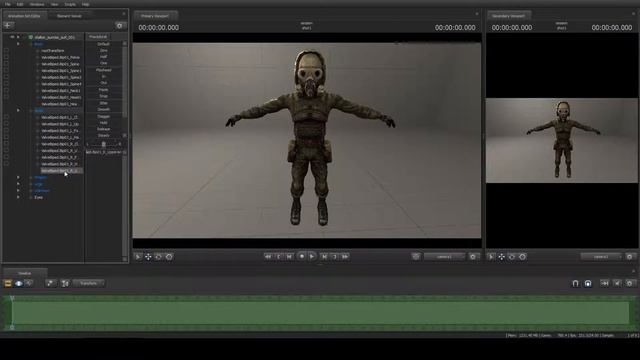Open the Help menu
The image size is (640, 360).
pos(85,4)
